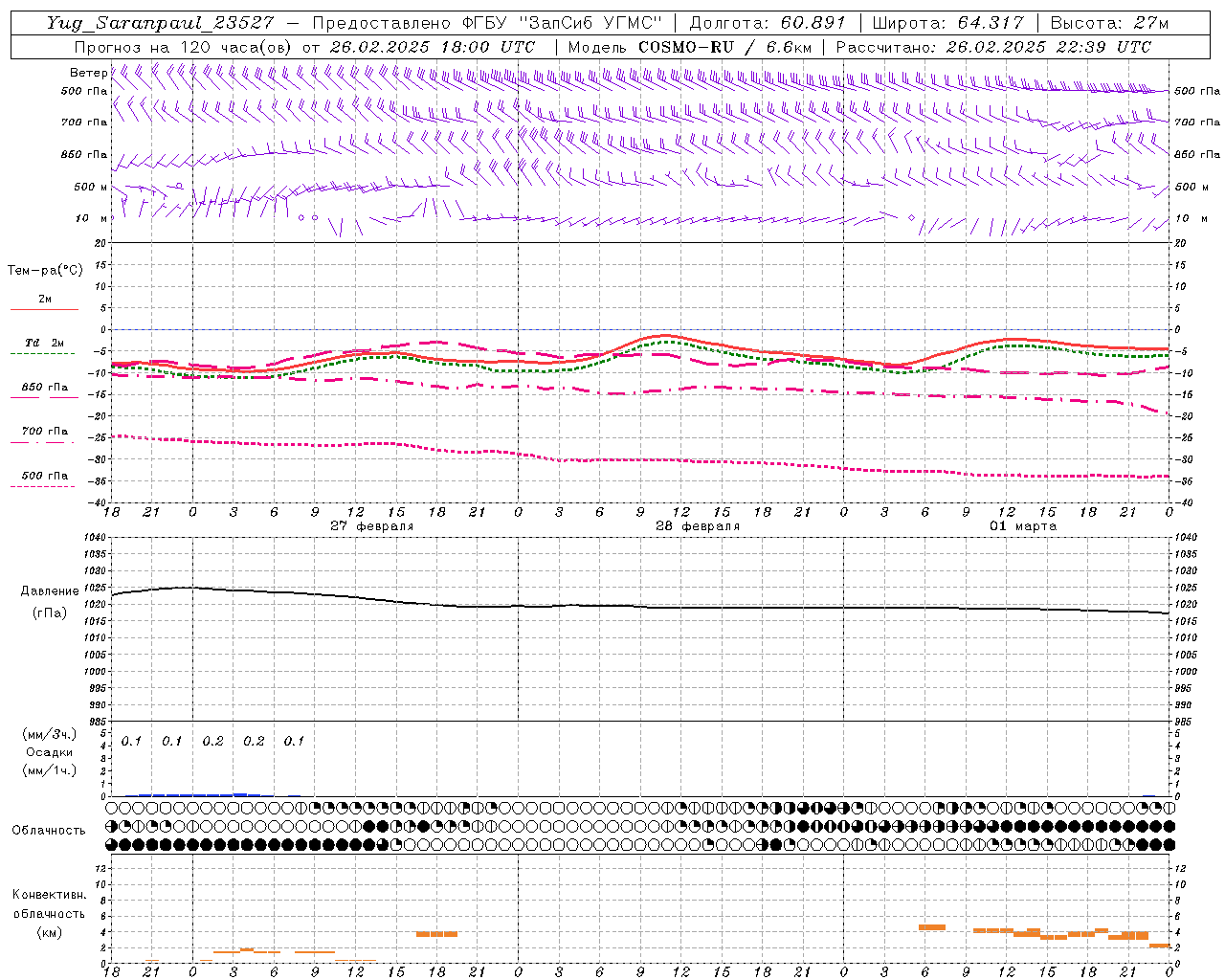Click the line sample under the 2м legend

click(44, 310)
